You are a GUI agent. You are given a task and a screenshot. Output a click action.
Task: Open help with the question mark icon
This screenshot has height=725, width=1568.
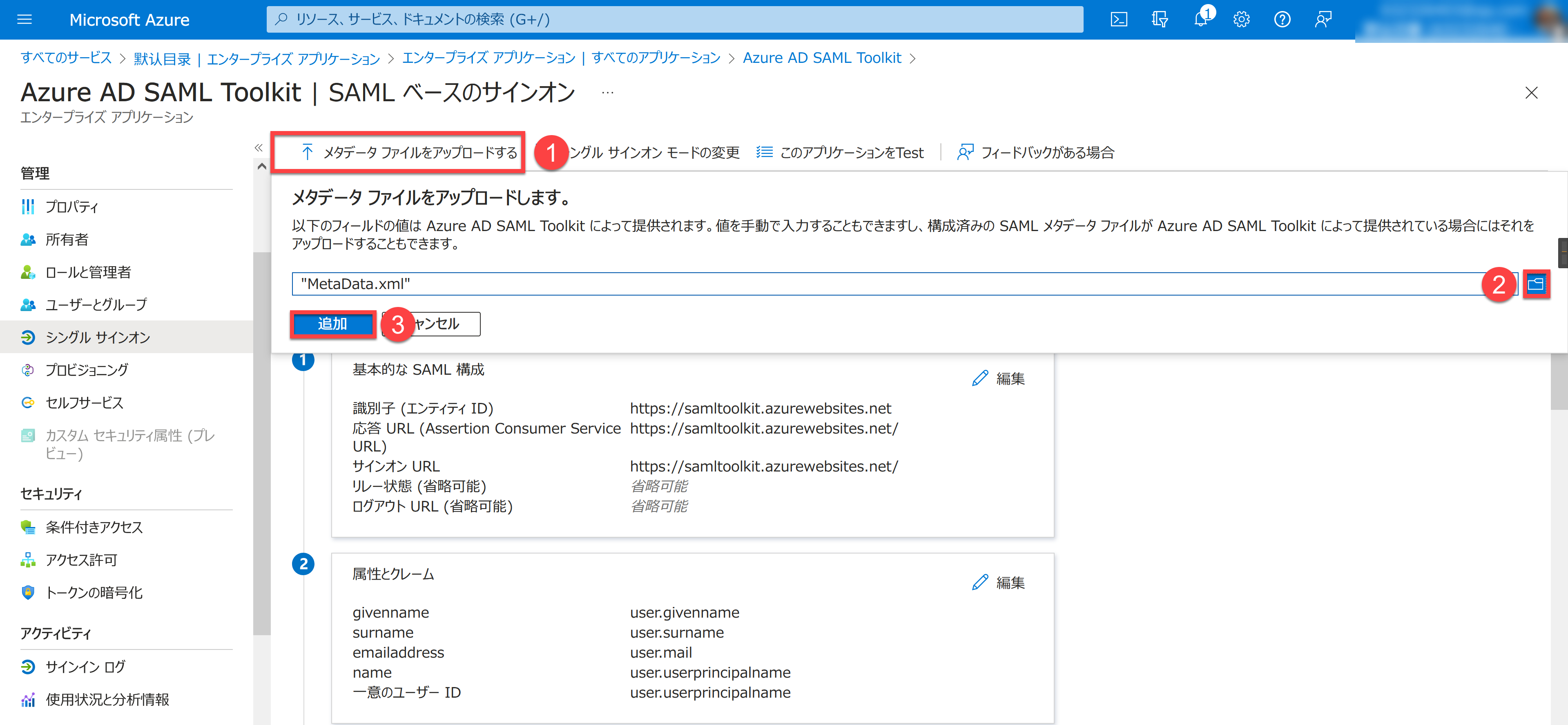[1282, 19]
